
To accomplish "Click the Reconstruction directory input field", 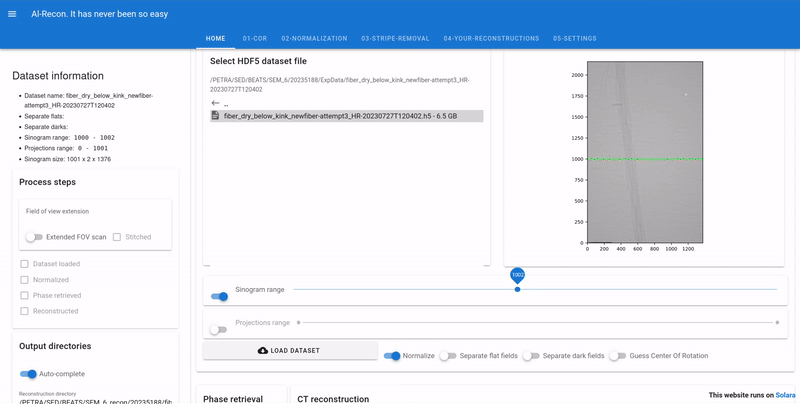I will [95, 401].
